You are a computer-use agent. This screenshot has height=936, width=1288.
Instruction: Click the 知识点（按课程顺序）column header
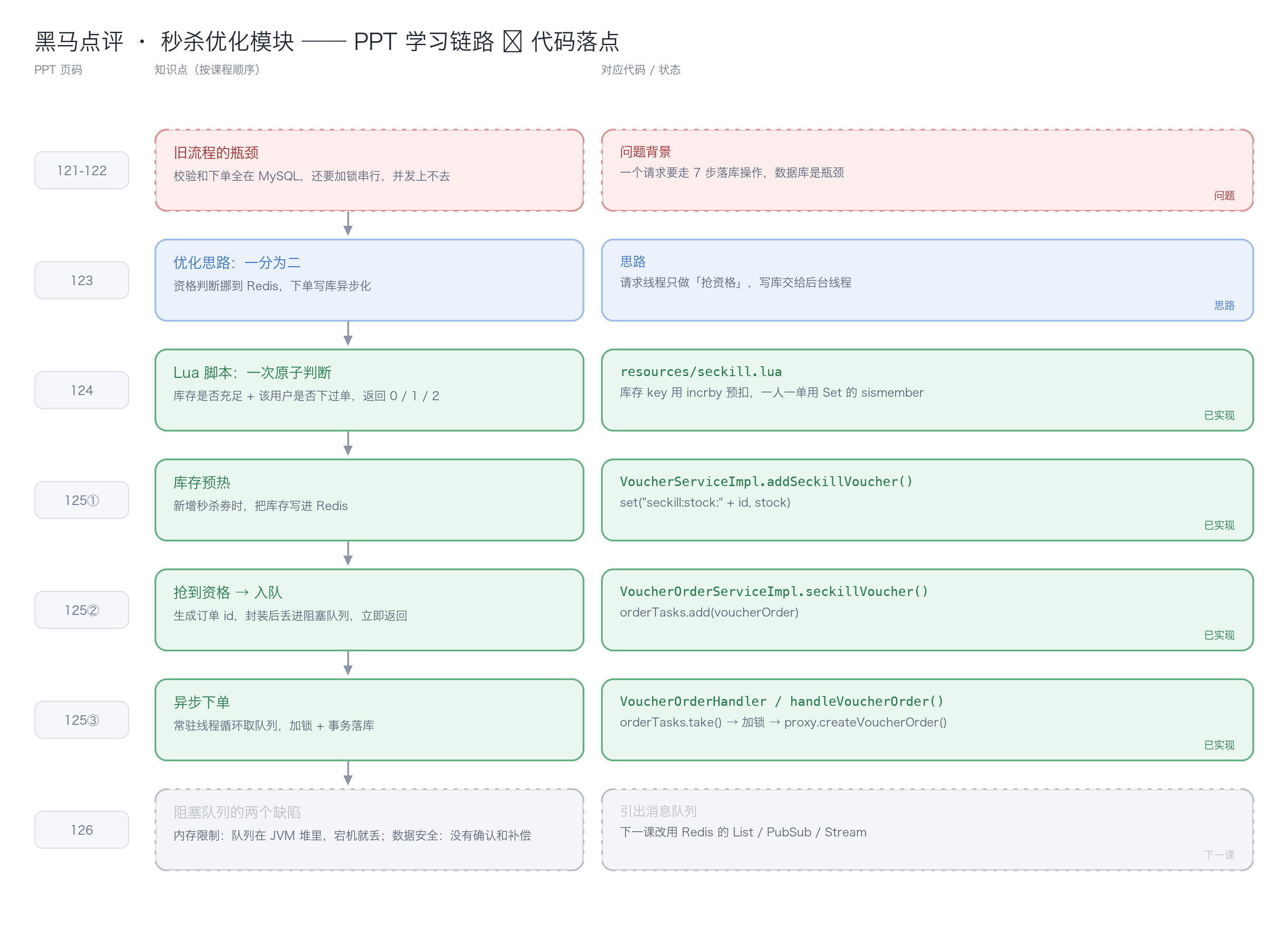(x=207, y=70)
